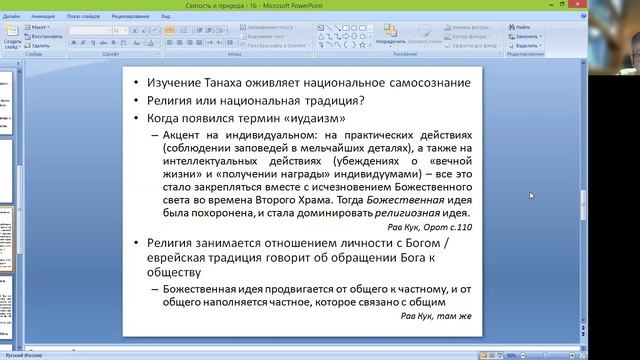Select Center text alignment

coord(180,43)
